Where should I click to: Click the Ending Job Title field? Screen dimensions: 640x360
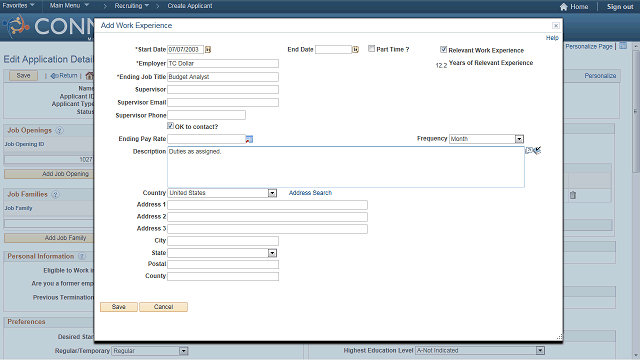pos(223,77)
